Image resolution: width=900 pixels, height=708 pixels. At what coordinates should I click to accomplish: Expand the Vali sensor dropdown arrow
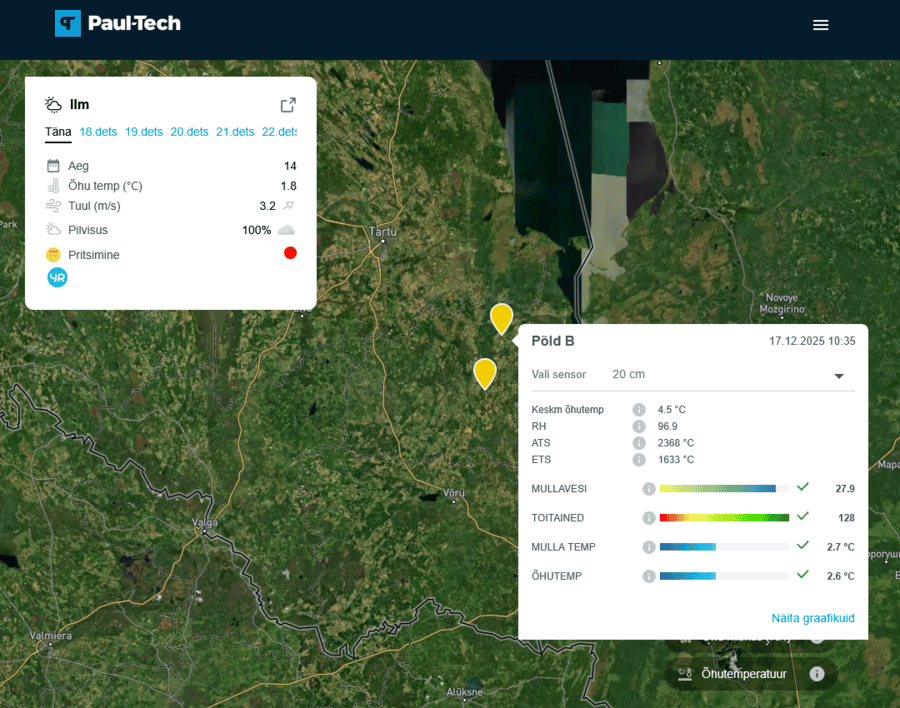click(839, 376)
